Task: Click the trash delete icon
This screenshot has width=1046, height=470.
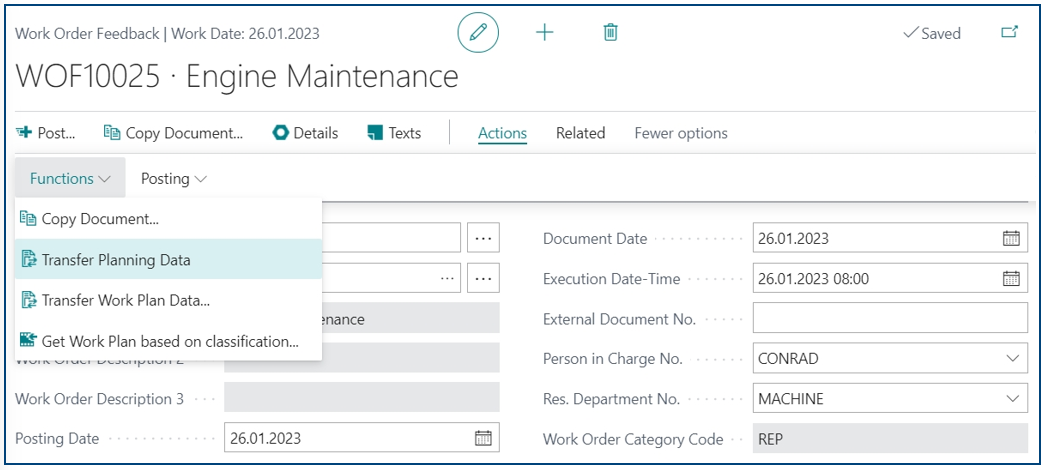Action: 610,33
